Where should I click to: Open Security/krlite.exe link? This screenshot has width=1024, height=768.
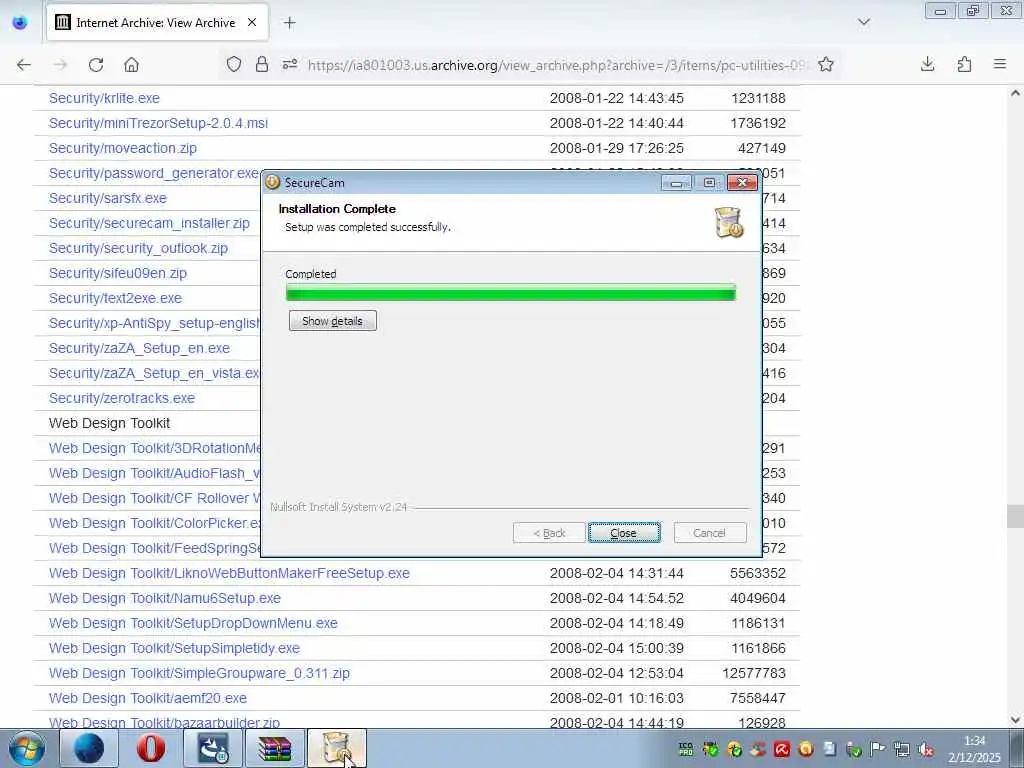(x=104, y=98)
